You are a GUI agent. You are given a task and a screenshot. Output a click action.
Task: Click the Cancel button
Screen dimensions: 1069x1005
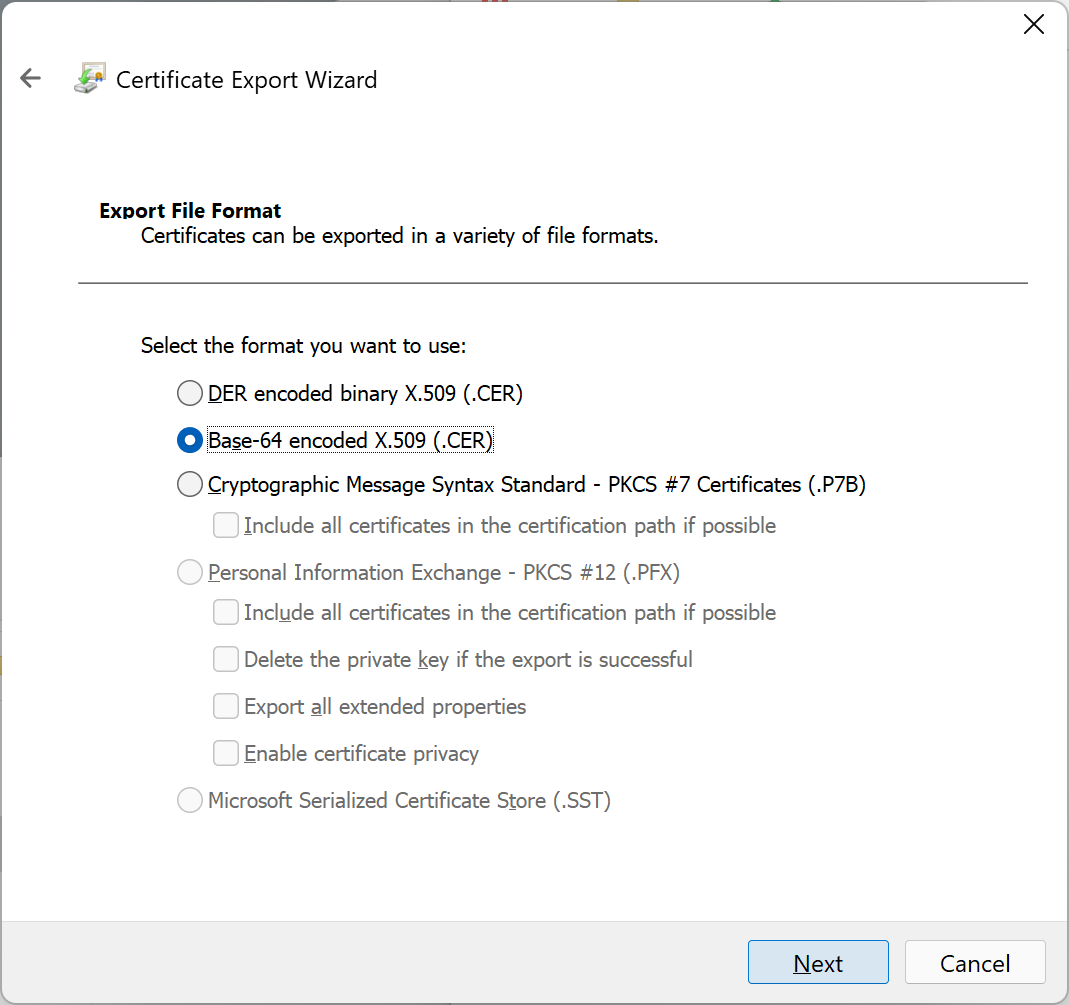point(975,962)
